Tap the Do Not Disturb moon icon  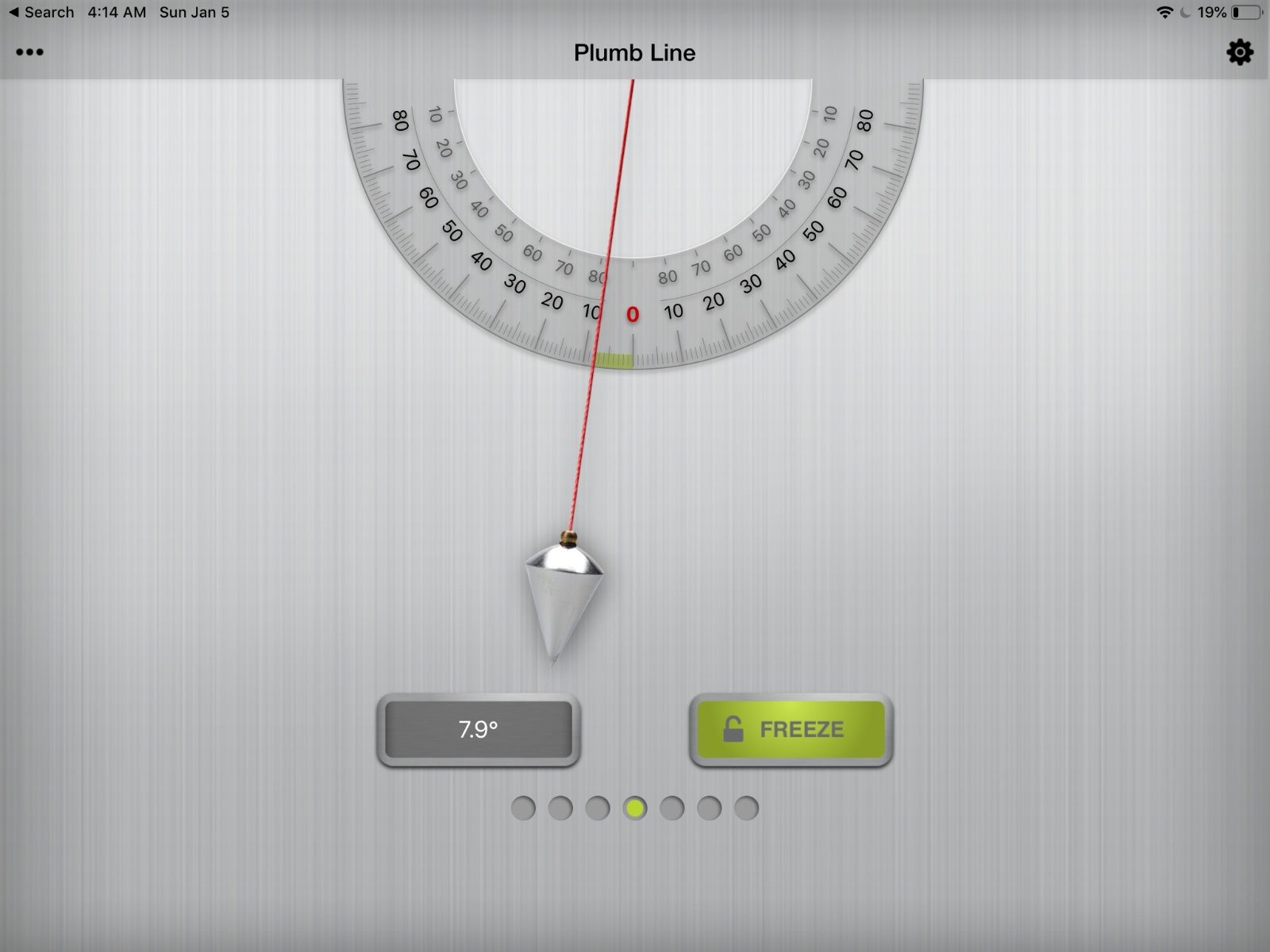1186,13
